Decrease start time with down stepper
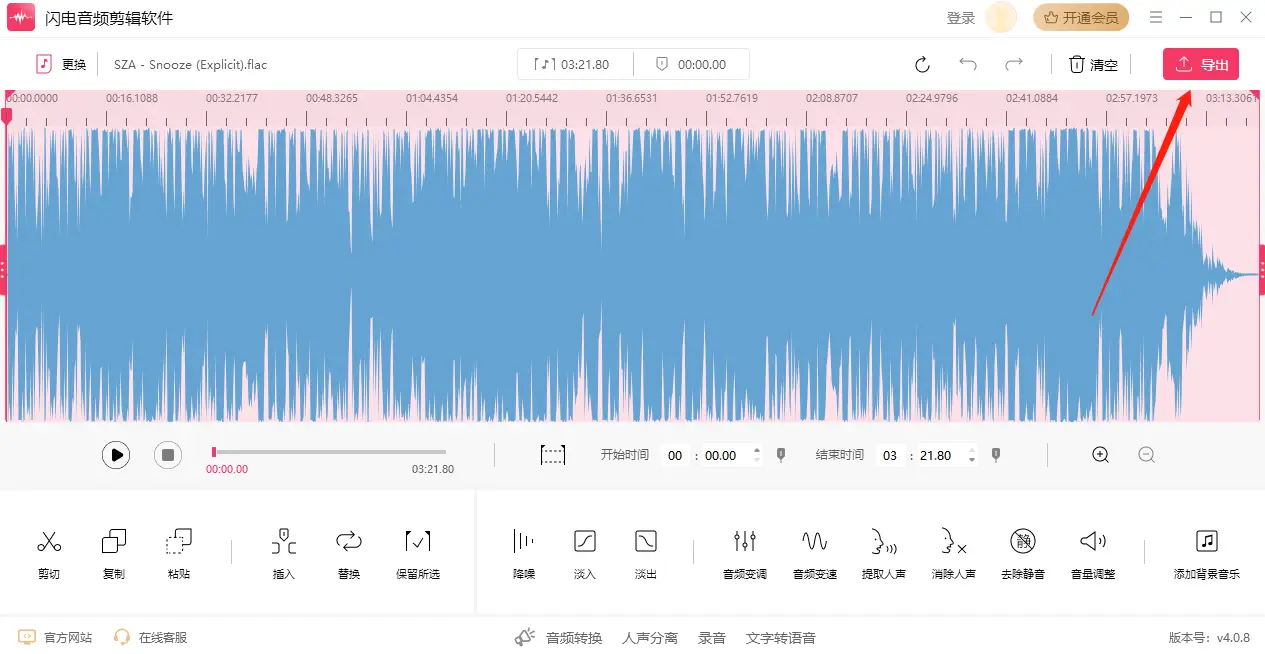The height and width of the screenshot is (654, 1265). pos(756,460)
